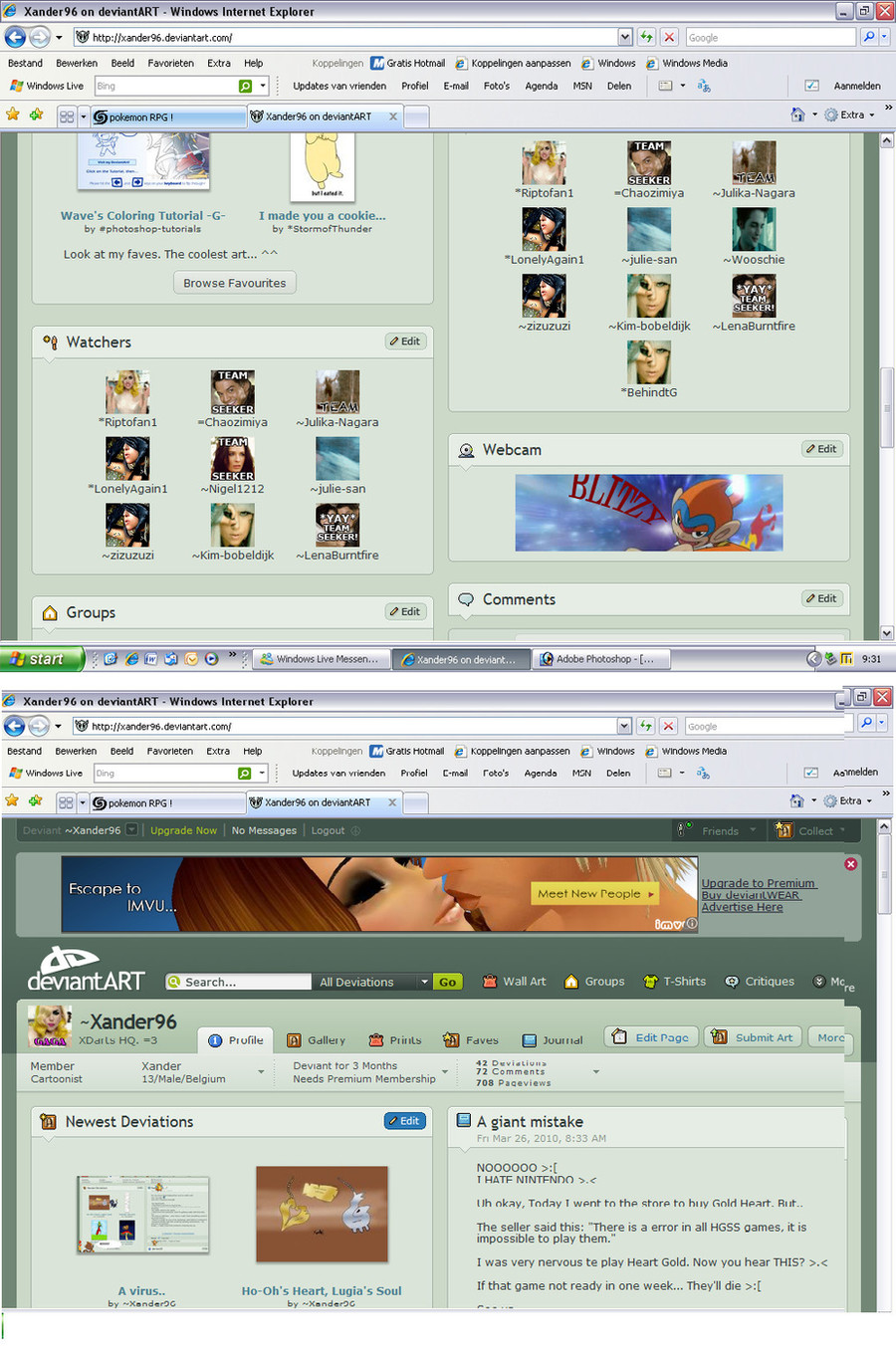Open the Favorites star in the upper browser window

pyautogui.click(x=13, y=114)
